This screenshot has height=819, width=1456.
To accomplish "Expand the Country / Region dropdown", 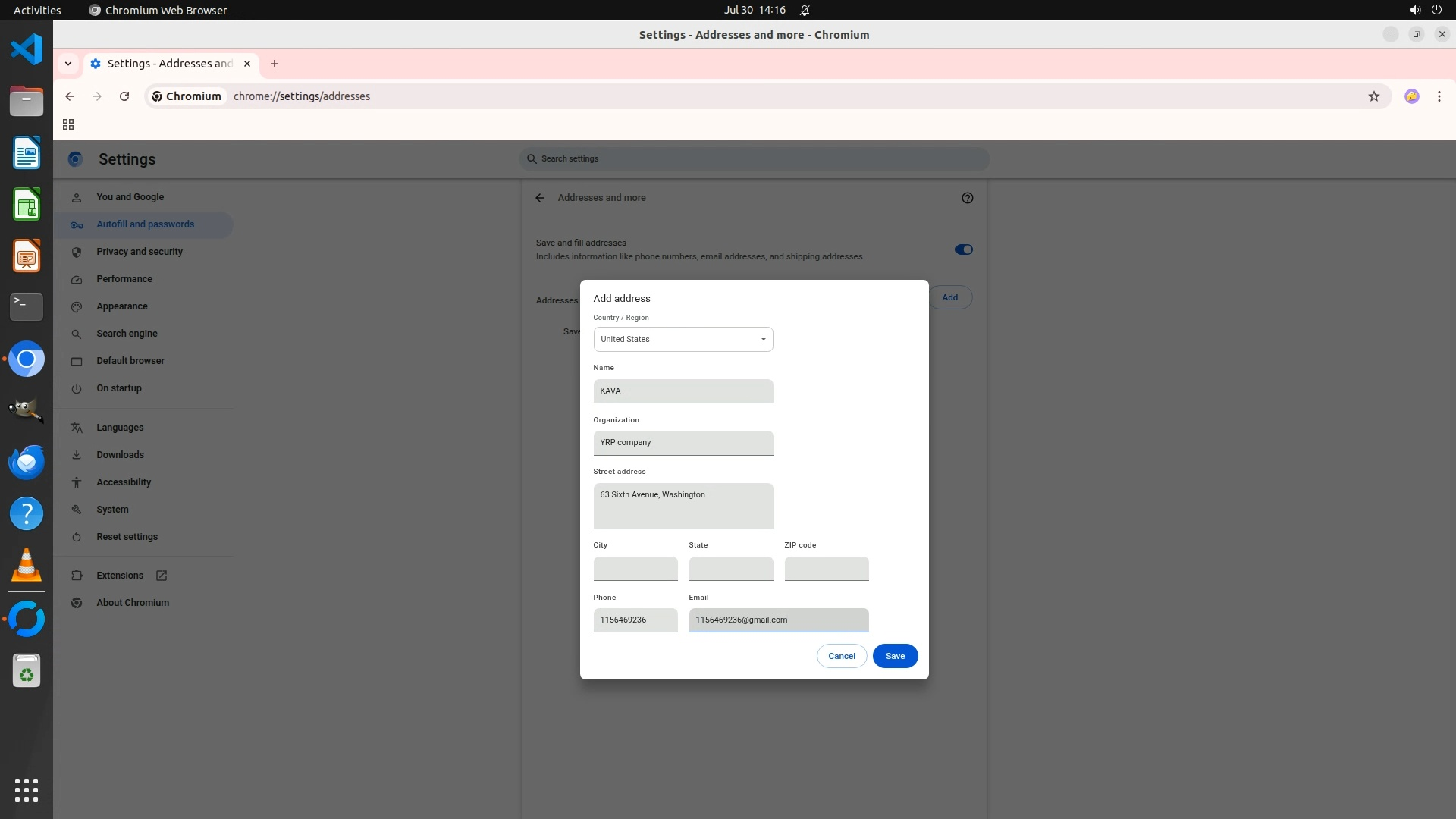I will click(682, 339).
